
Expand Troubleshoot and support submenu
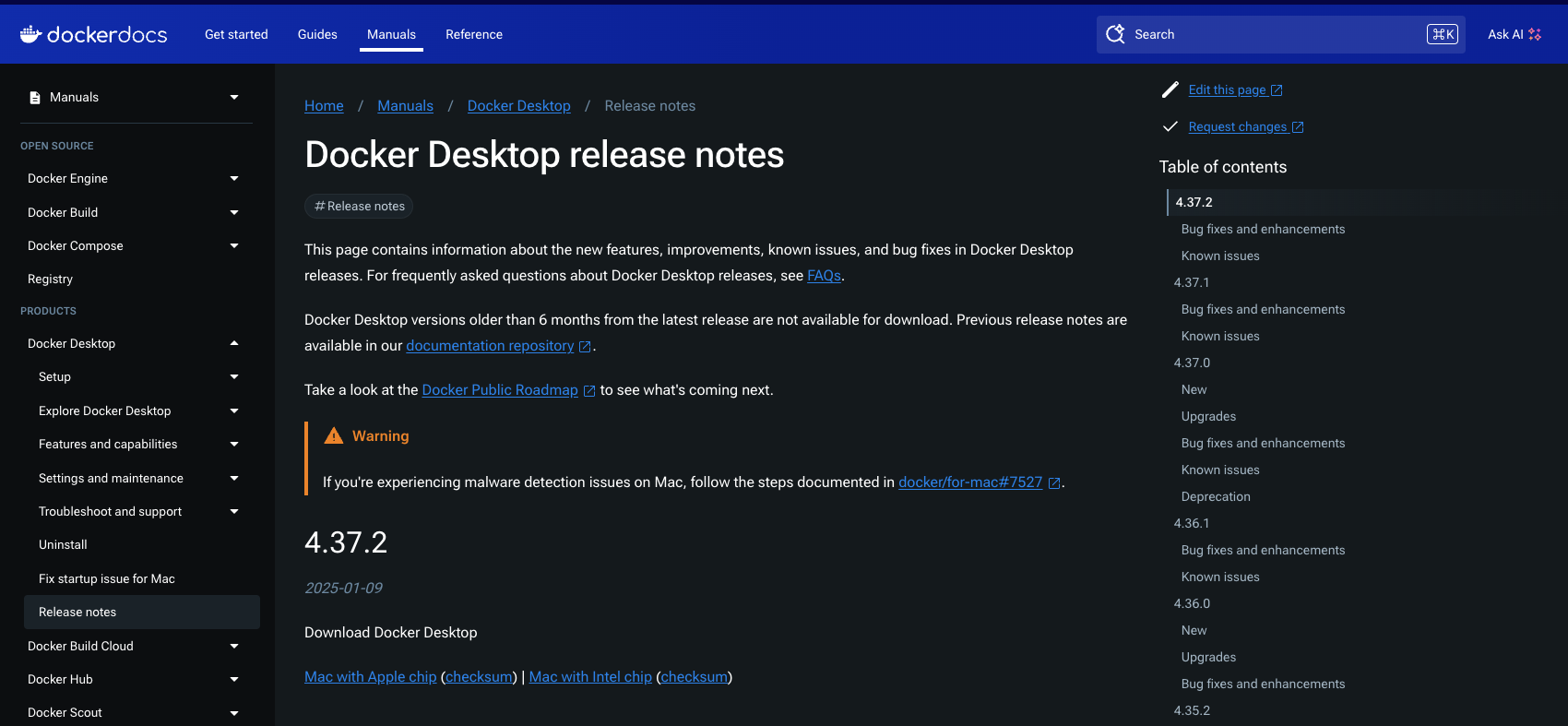coord(234,511)
